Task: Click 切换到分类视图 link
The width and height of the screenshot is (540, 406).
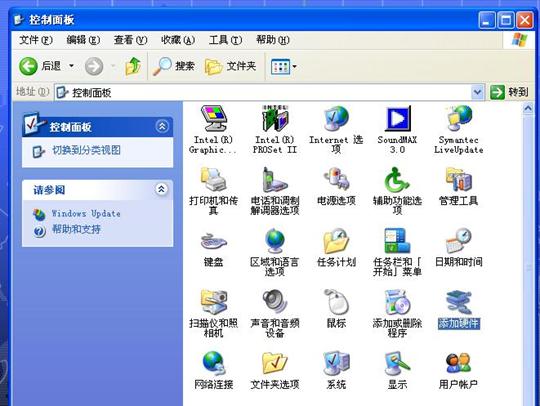Action: click(x=86, y=150)
